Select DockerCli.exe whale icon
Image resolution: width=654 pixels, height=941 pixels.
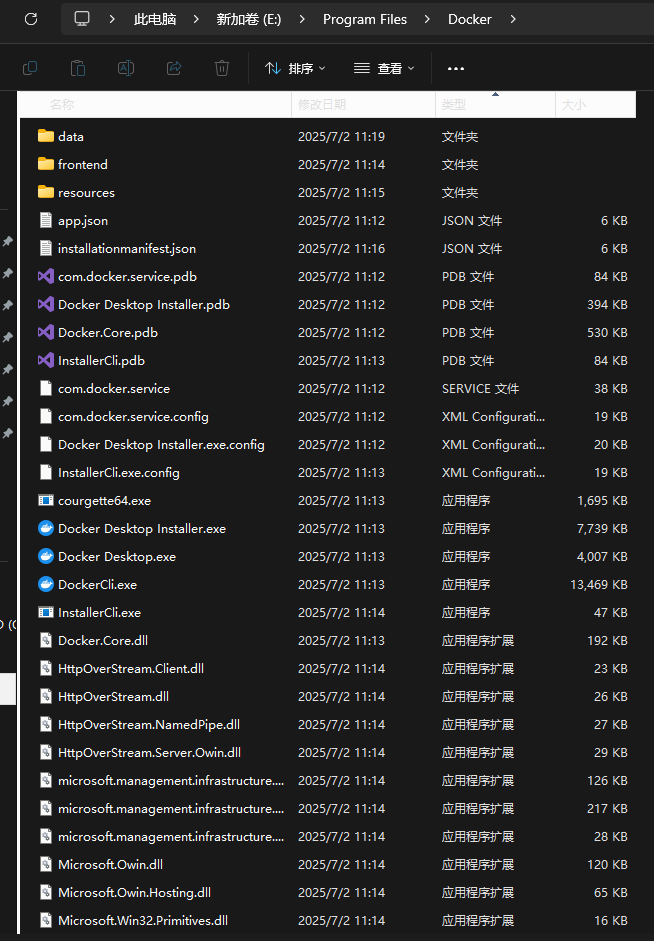(46, 584)
